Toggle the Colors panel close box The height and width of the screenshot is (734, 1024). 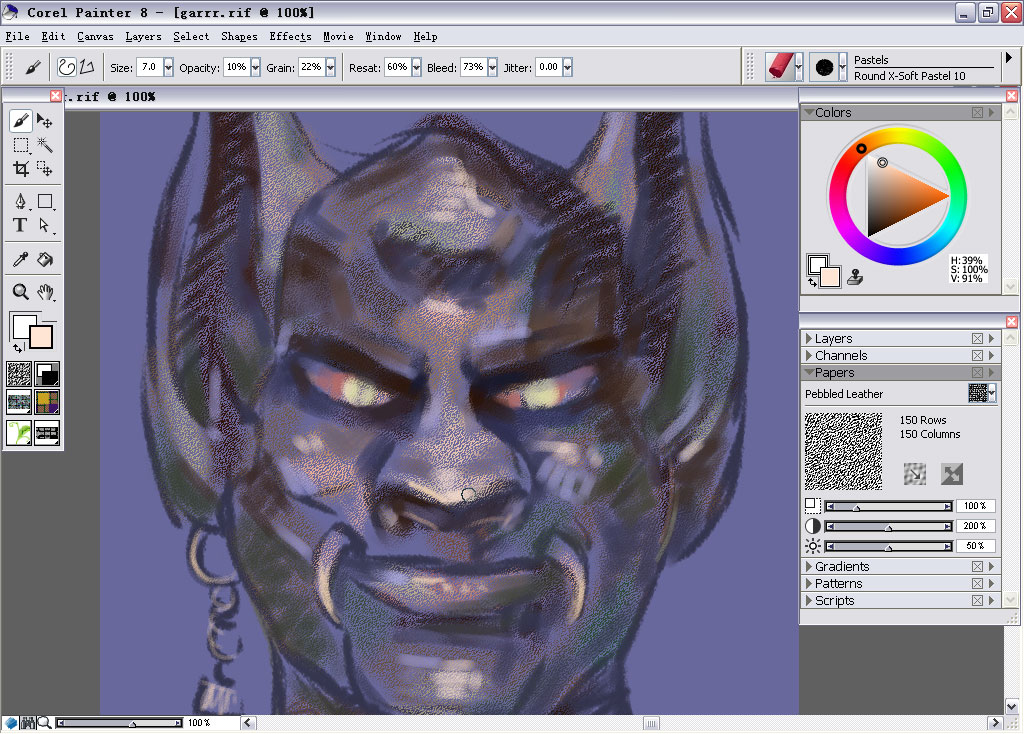tap(977, 112)
